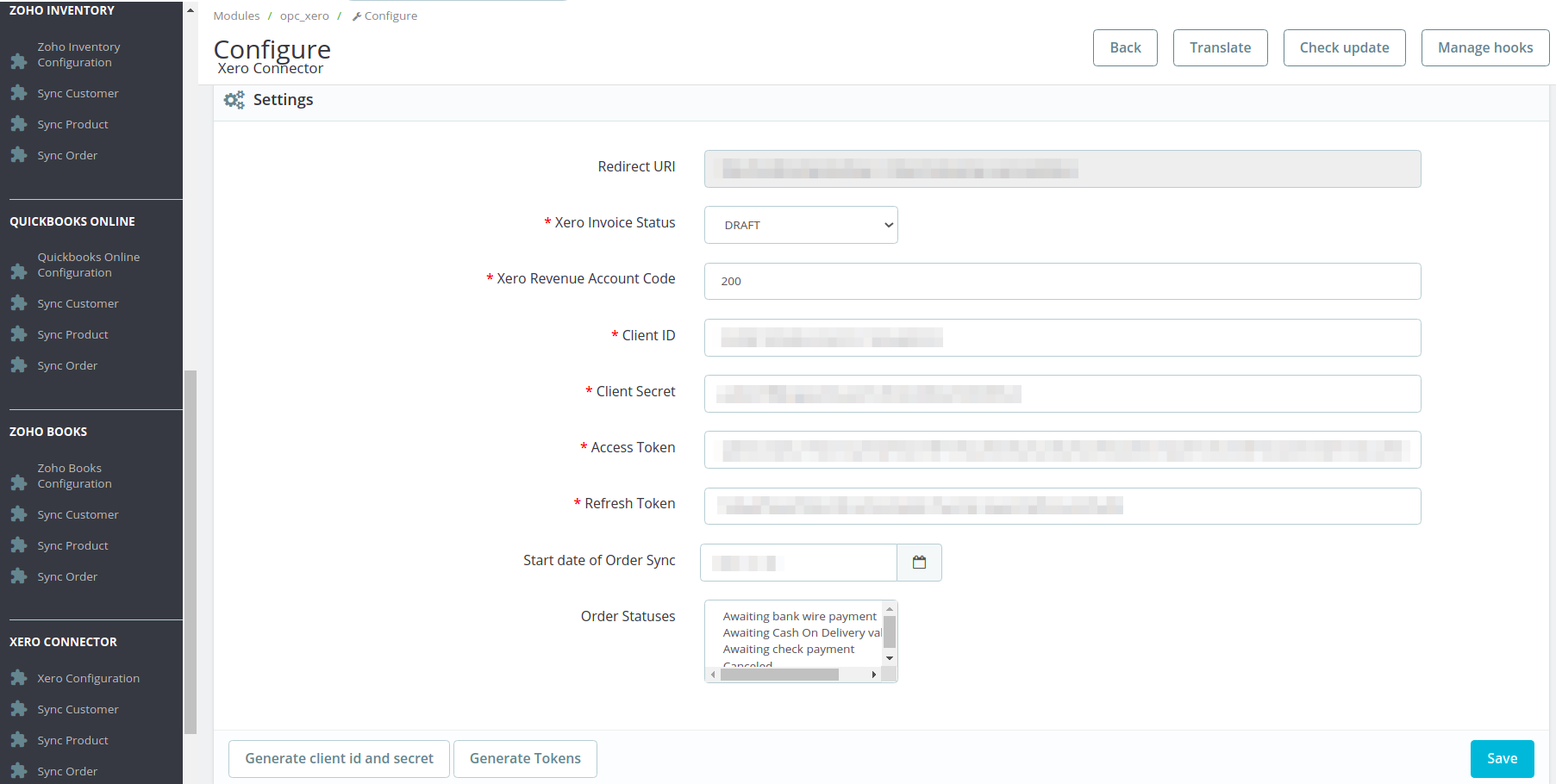Go to opc_xero breadcrumb link
1556x784 pixels.
(x=304, y=16)
